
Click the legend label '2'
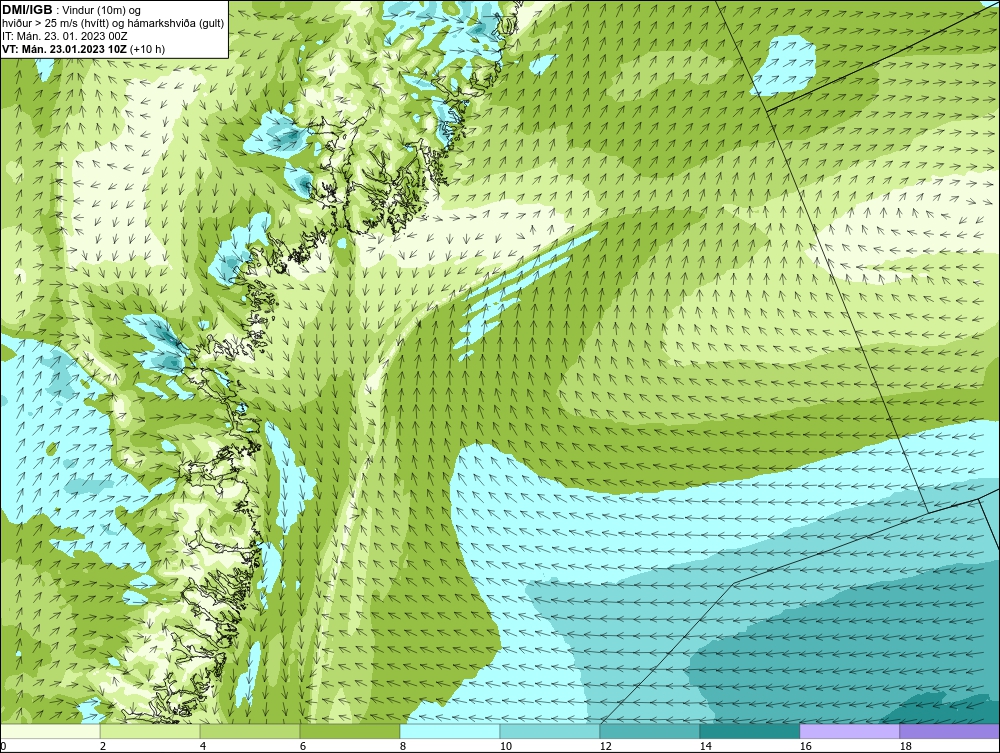coord(103,746)
